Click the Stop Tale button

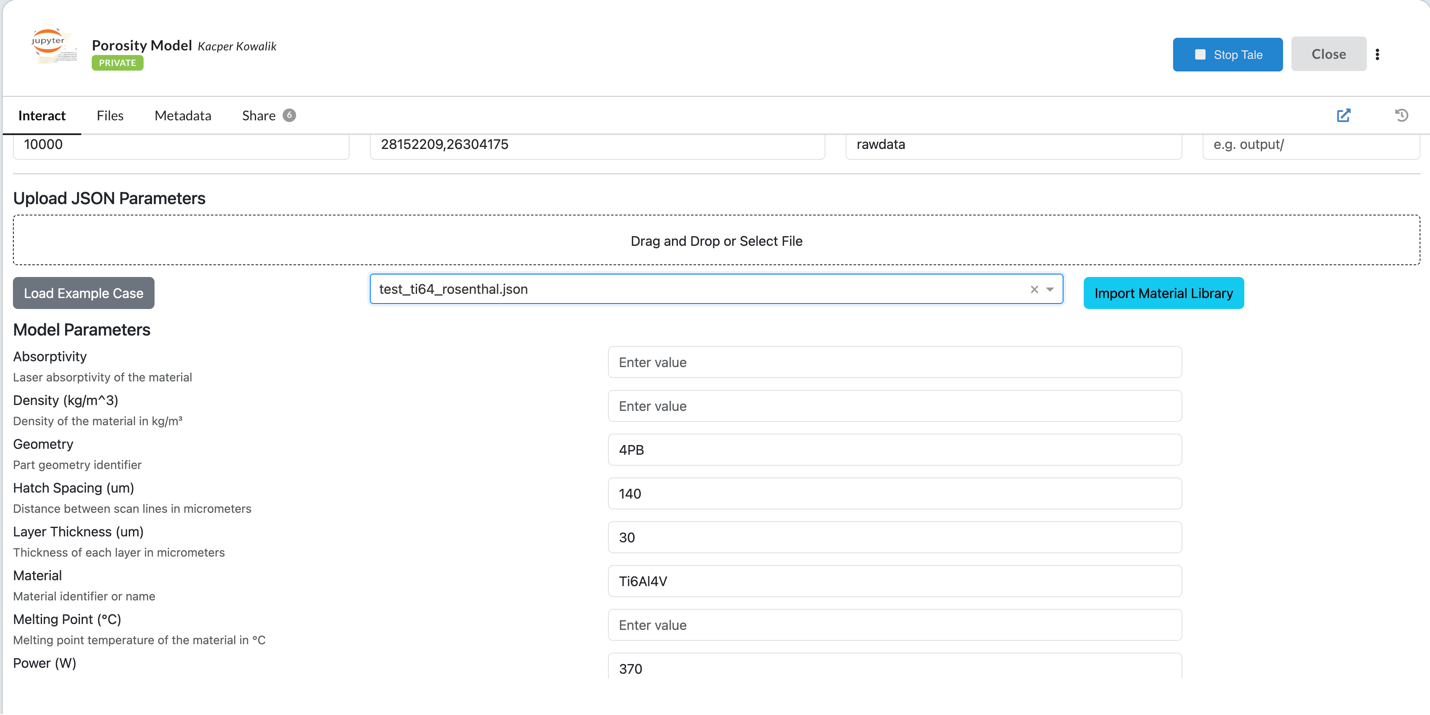pos(1228,54)
